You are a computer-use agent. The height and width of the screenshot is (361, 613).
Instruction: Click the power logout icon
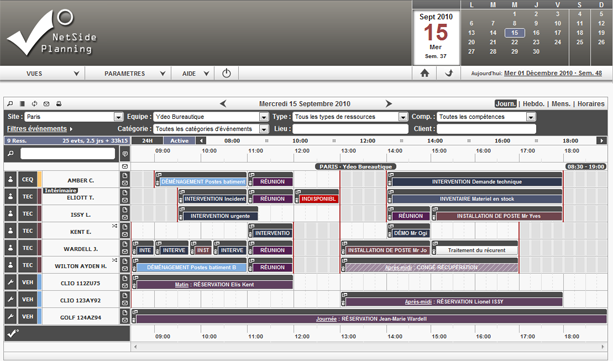coord(226,73)
